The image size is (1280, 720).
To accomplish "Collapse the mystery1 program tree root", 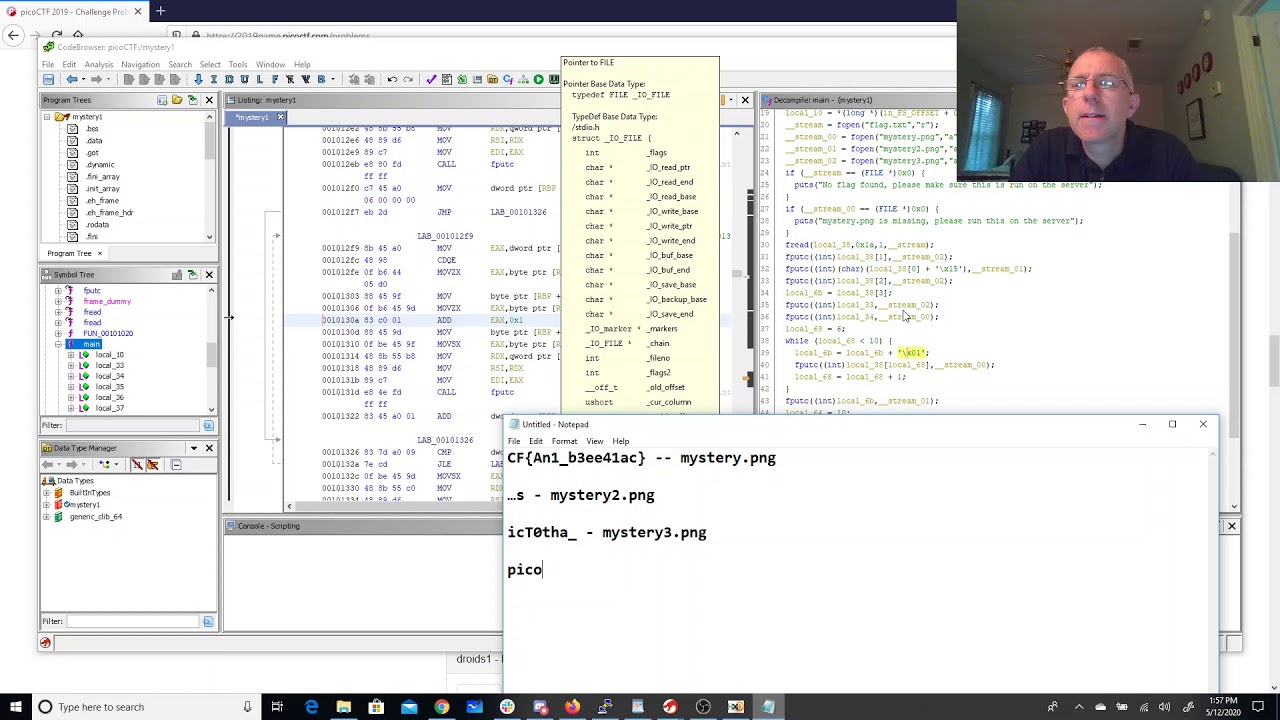I will tap(47, 117).
